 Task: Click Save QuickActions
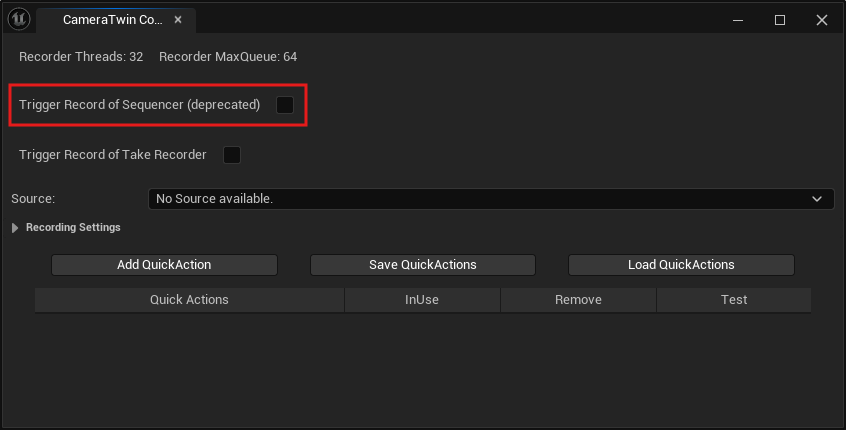point(422,265)
